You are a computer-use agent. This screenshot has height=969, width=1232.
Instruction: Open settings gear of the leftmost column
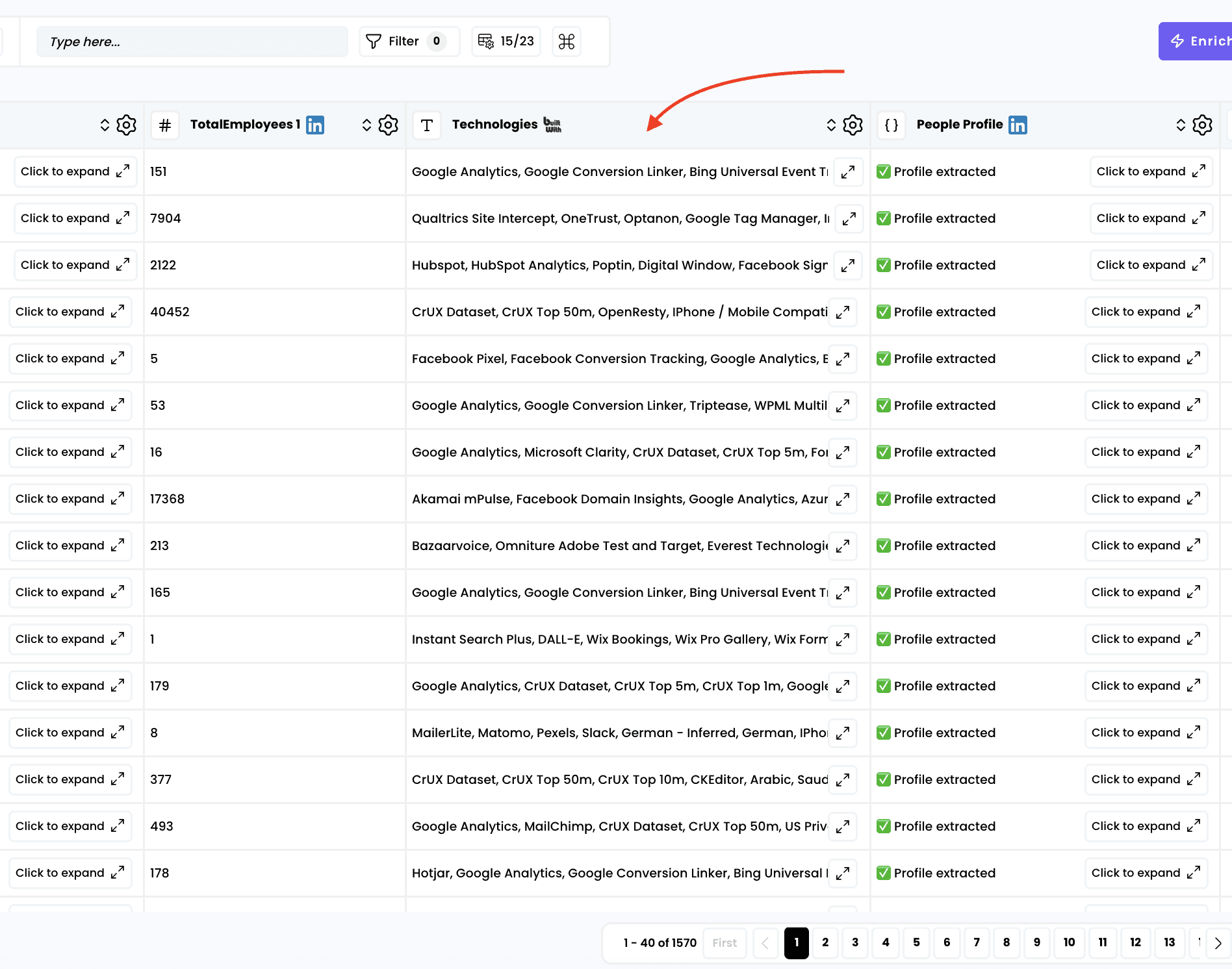point(126,125)
